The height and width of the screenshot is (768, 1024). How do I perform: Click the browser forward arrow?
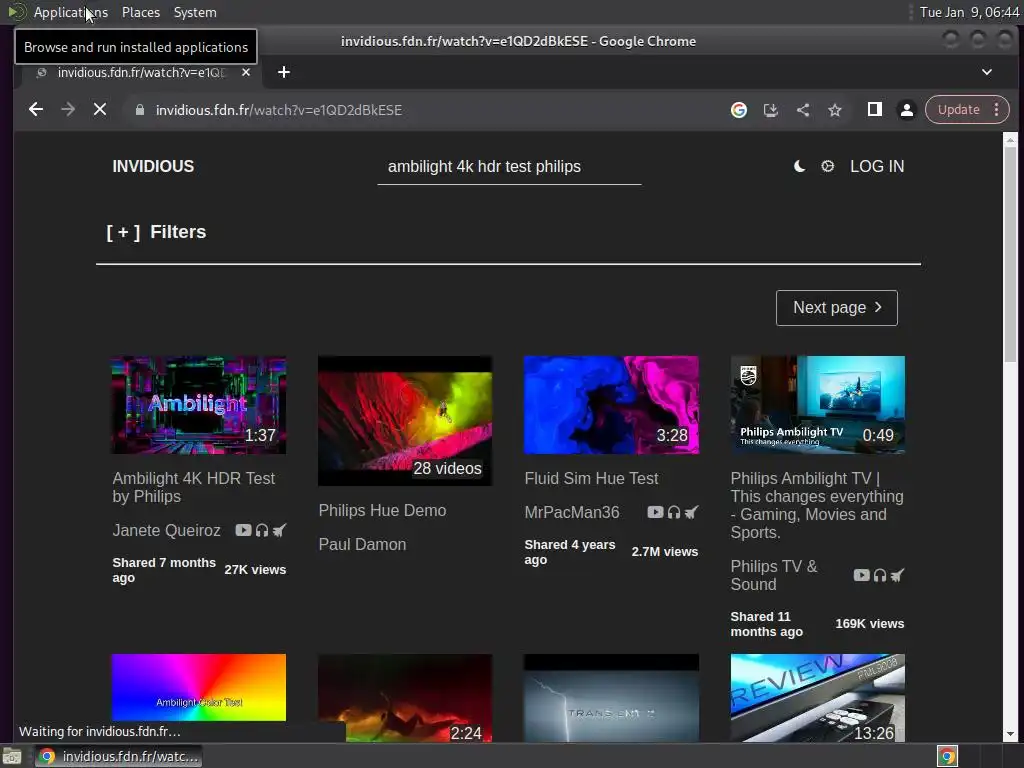click(68, 110)
